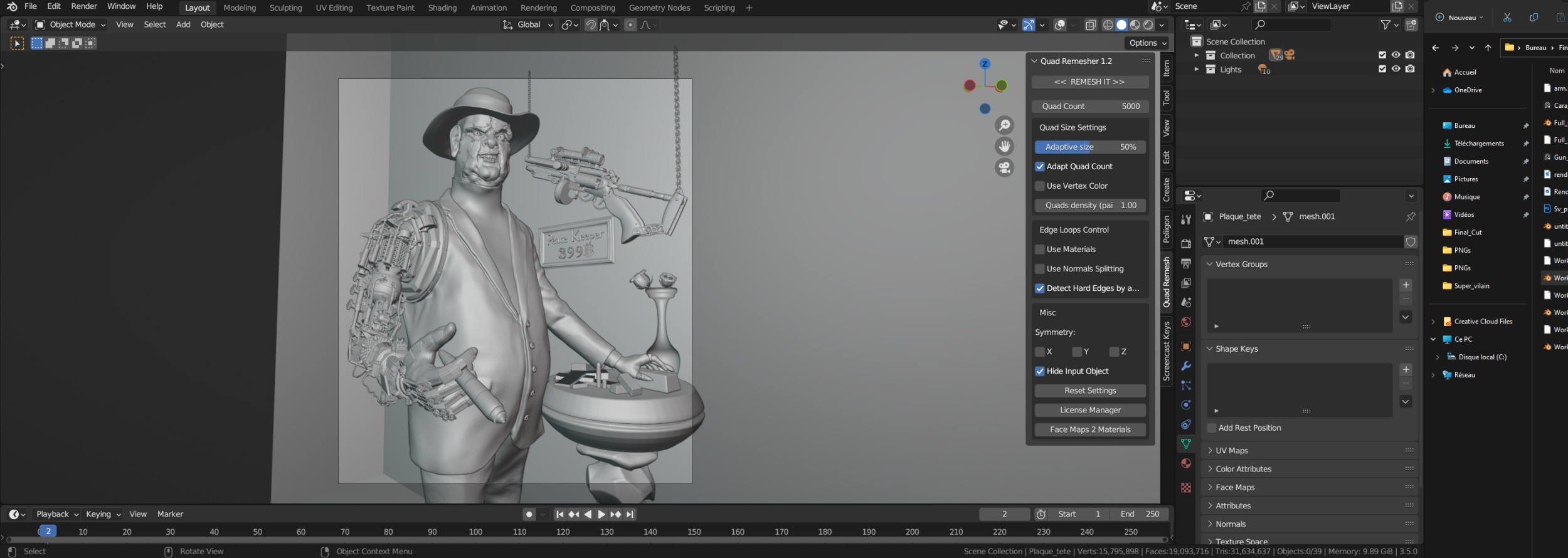Viewport: 1568px width, 558px height.
Task: Click the REMESH IT button
Action: (1089, 82)
